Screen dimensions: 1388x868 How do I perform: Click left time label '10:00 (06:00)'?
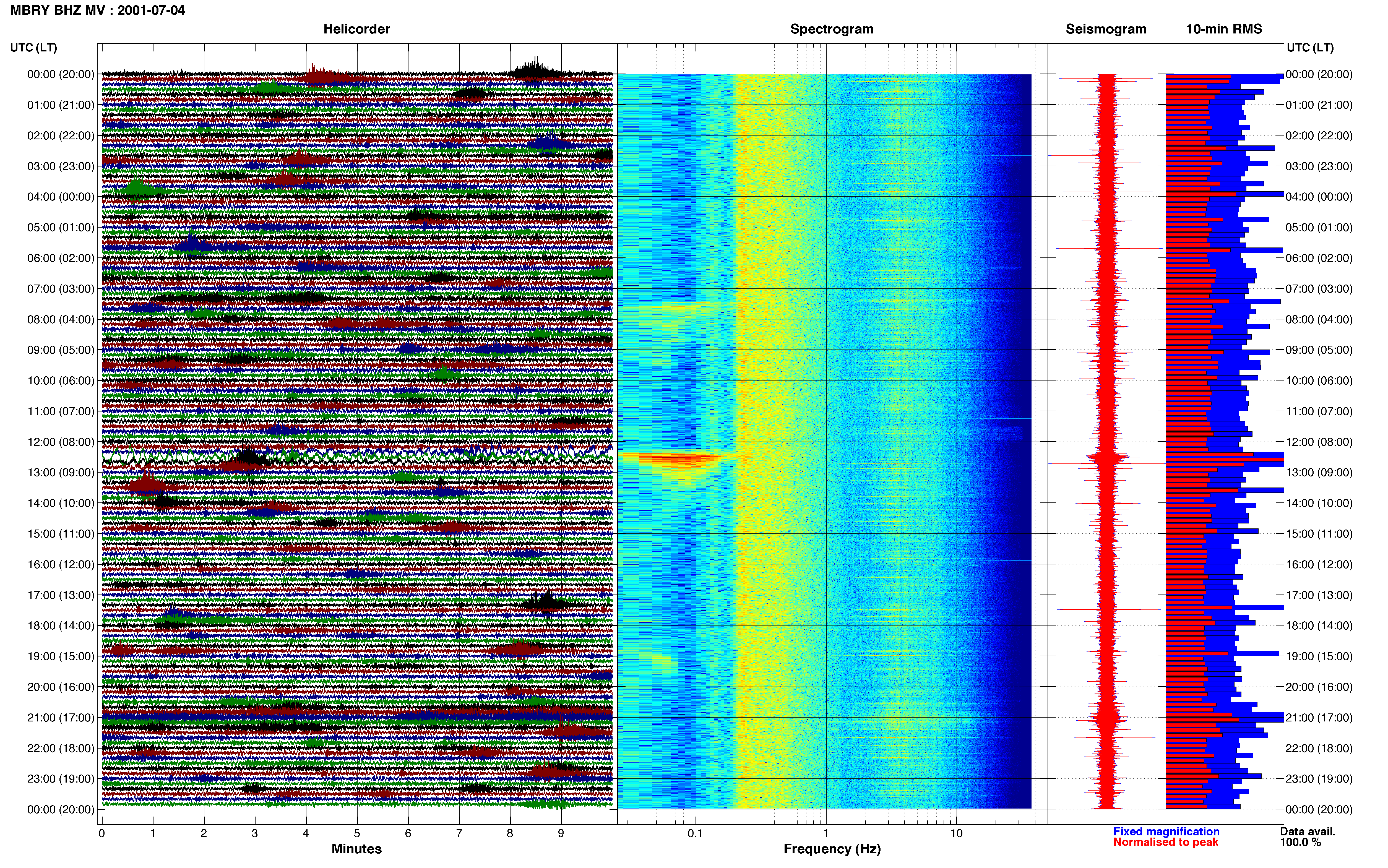pos(61,380)
